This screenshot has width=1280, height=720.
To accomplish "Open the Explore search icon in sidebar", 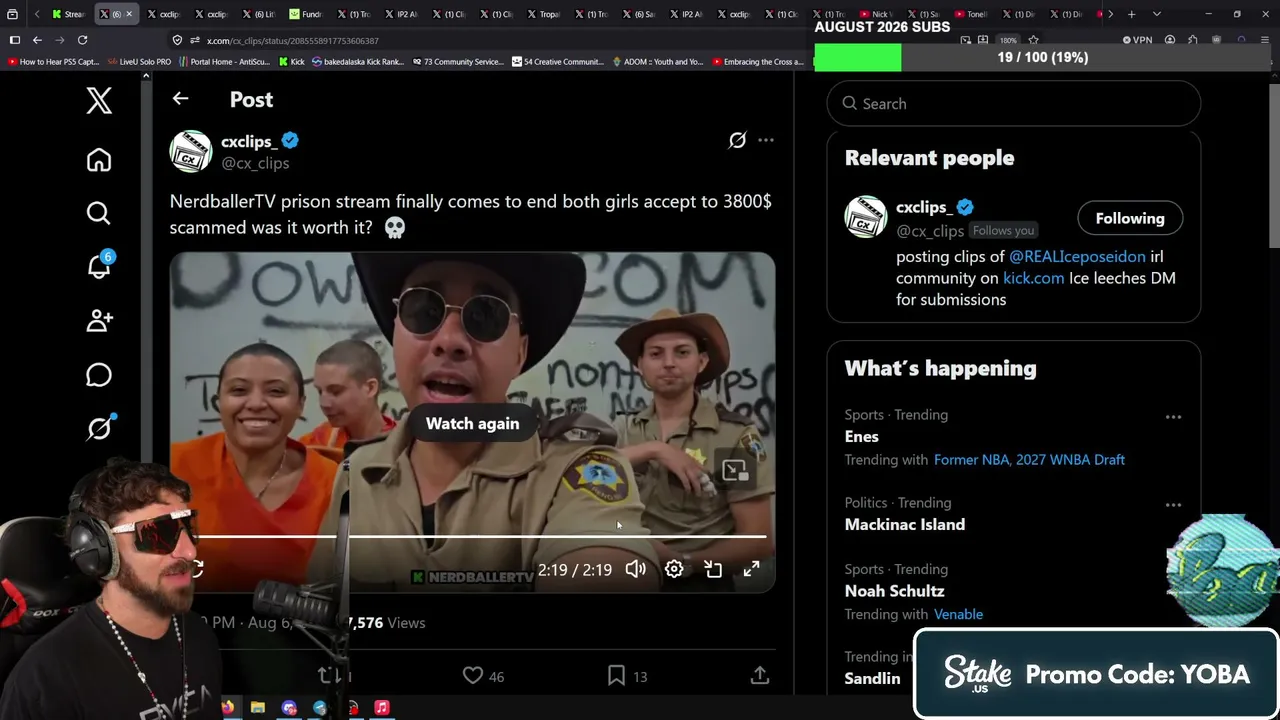I will click(x=99, y=213).
